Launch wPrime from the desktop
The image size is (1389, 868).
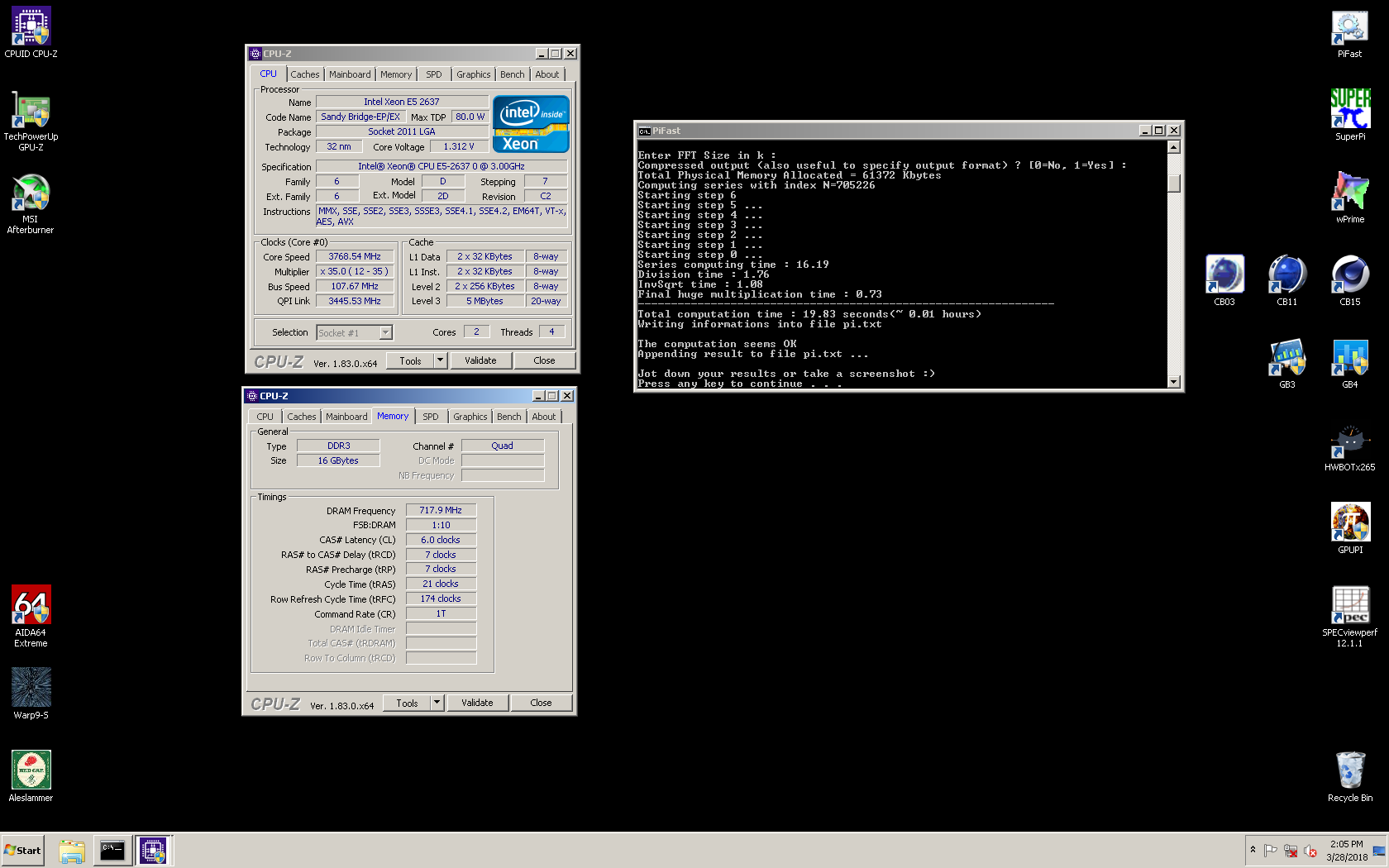point(1349,198)
